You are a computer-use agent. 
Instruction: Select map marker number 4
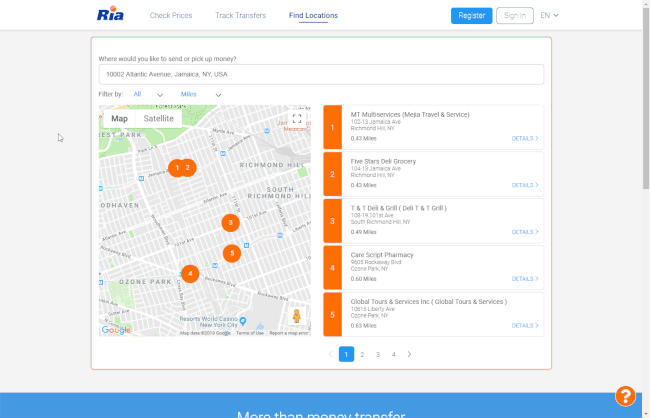(x=190, y=274)
